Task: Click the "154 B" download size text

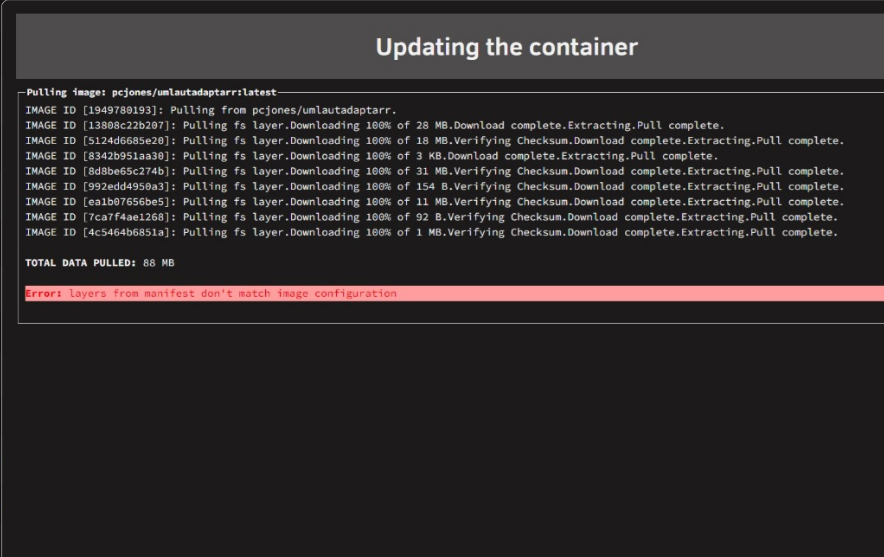Action: [x=432, y=186]
